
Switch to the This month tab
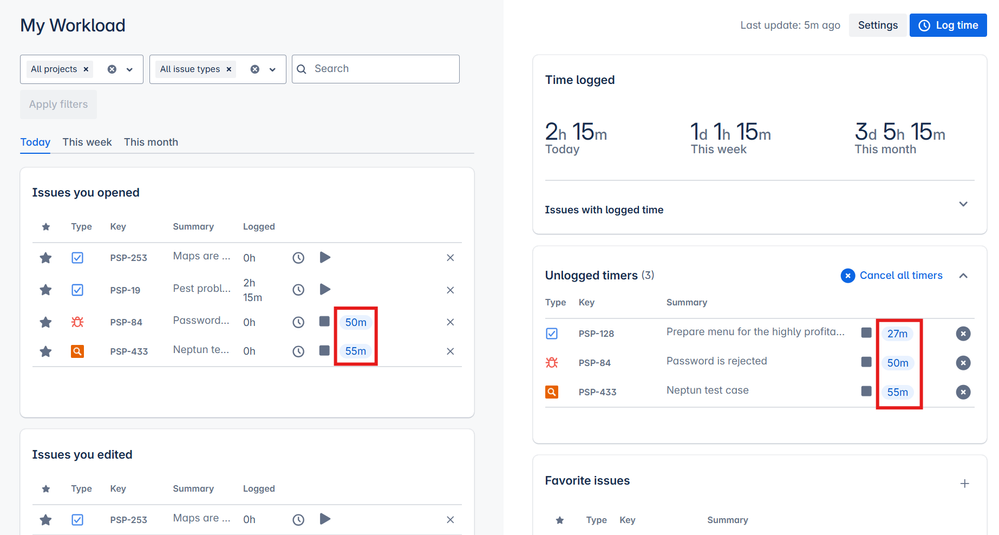coord(151,142)
